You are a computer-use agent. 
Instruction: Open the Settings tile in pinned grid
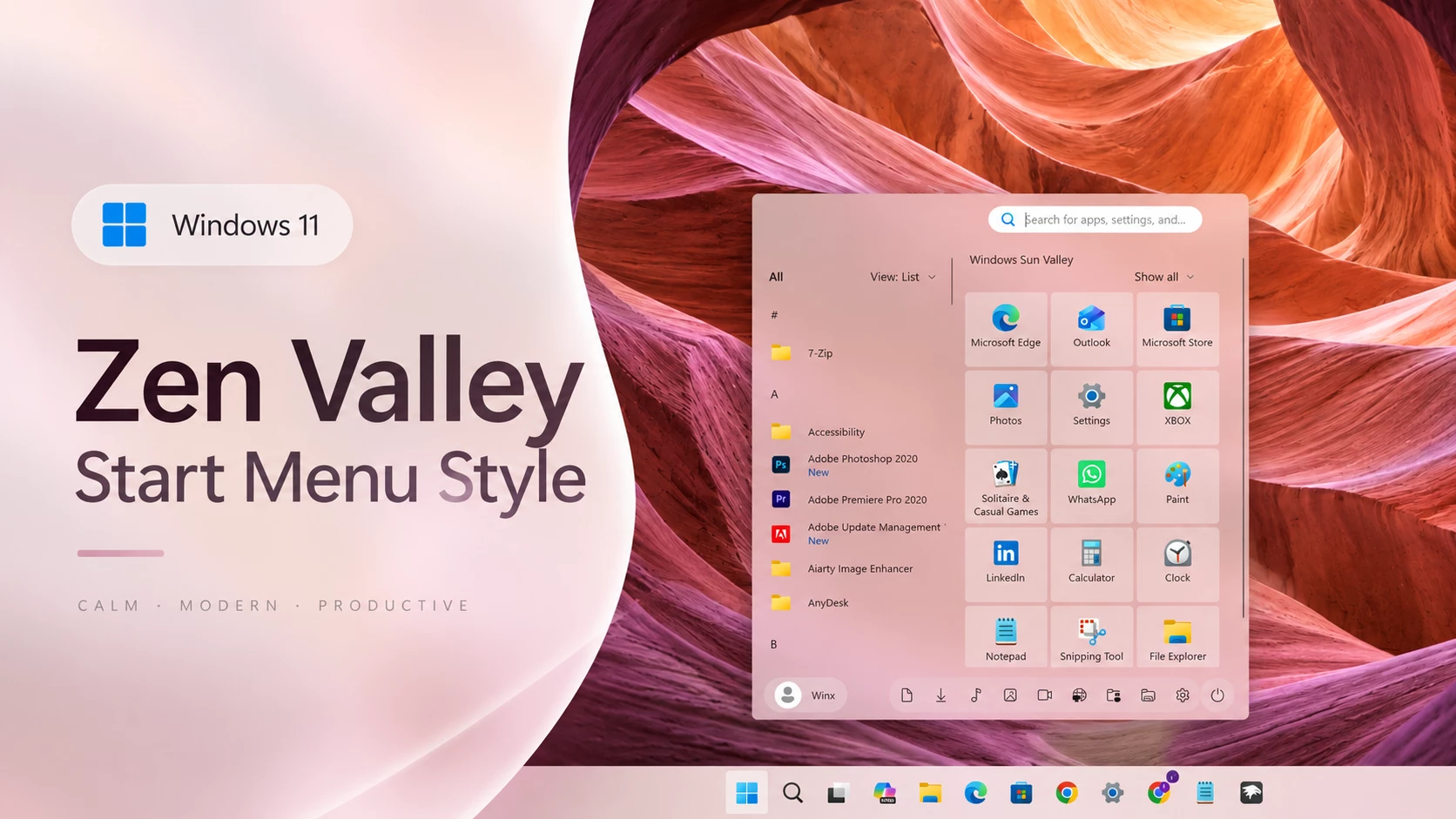click(x=1091, y=406)
